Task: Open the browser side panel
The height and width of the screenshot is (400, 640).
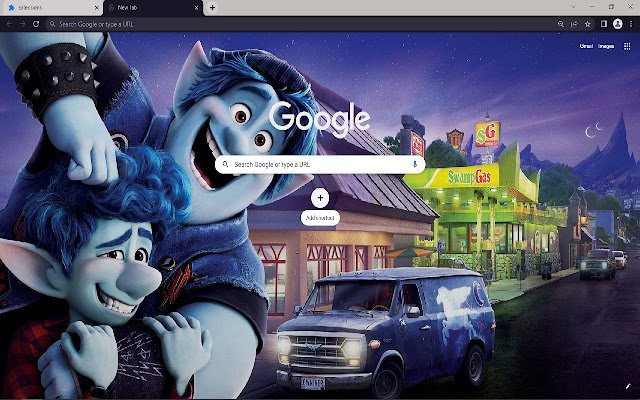Action: point(604,24)
